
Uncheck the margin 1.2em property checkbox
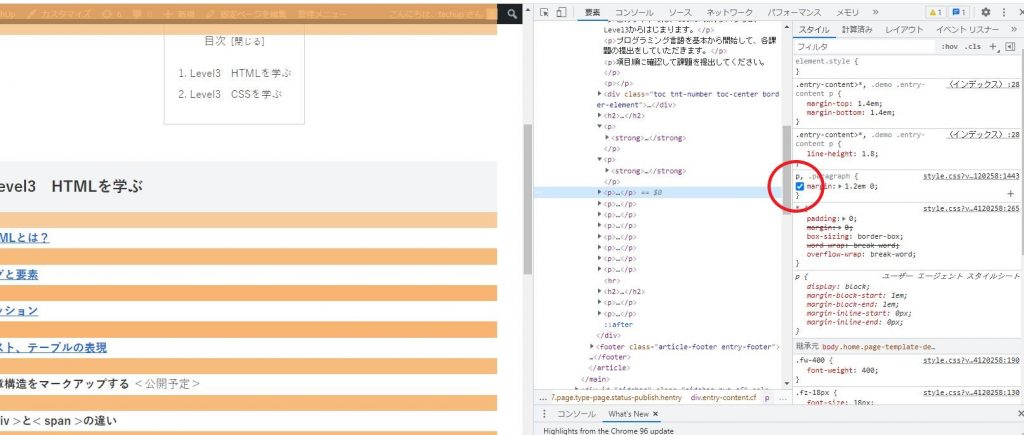pos(799,187)
